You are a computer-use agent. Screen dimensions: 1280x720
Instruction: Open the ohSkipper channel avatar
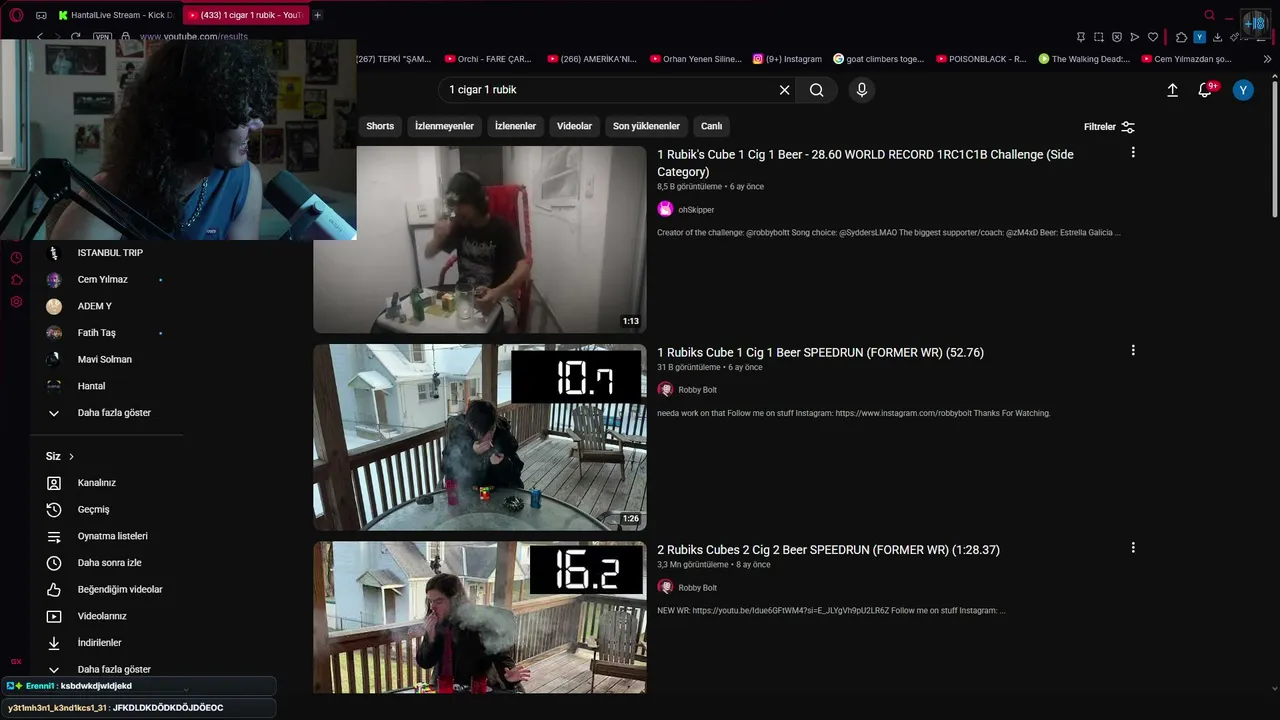(x=665, y=209)
